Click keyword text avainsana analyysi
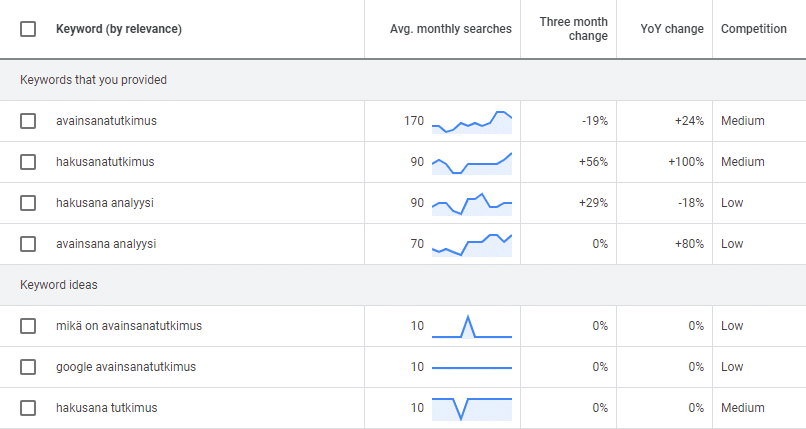Screen dimensions: 806x429 click(x=106, y=244)
